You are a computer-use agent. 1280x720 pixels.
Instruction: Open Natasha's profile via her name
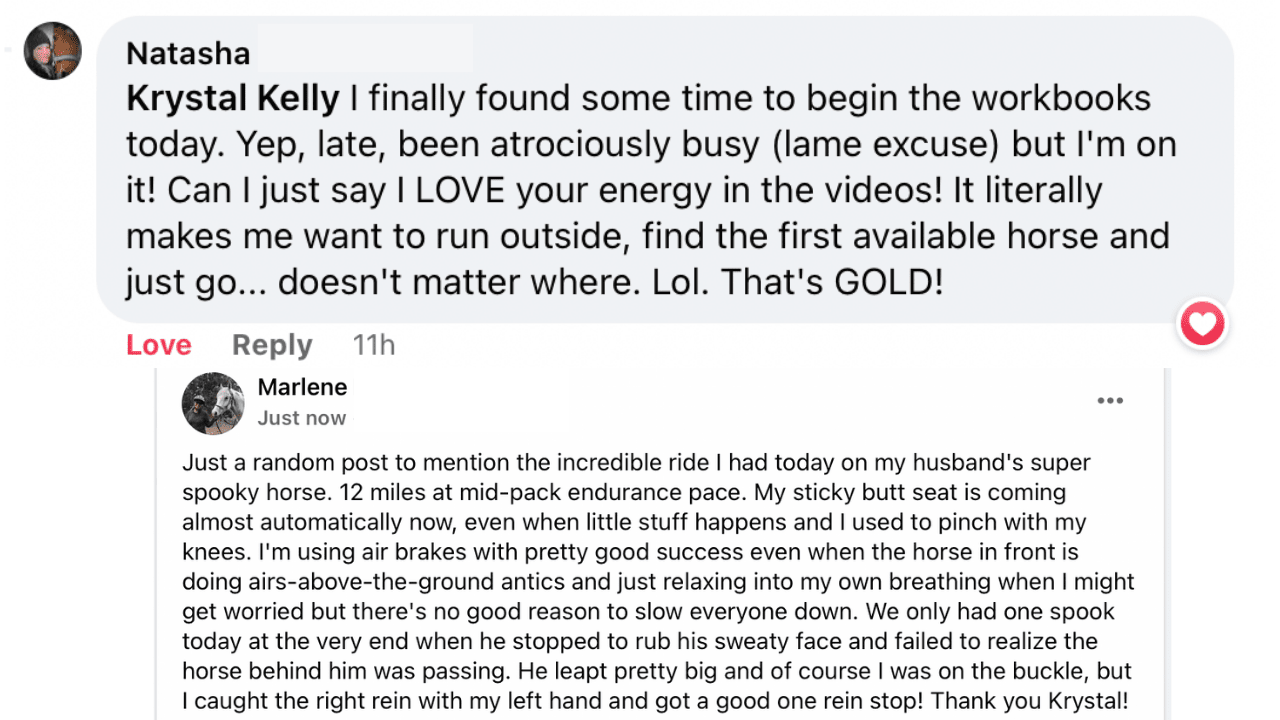[x=188, y=52]
